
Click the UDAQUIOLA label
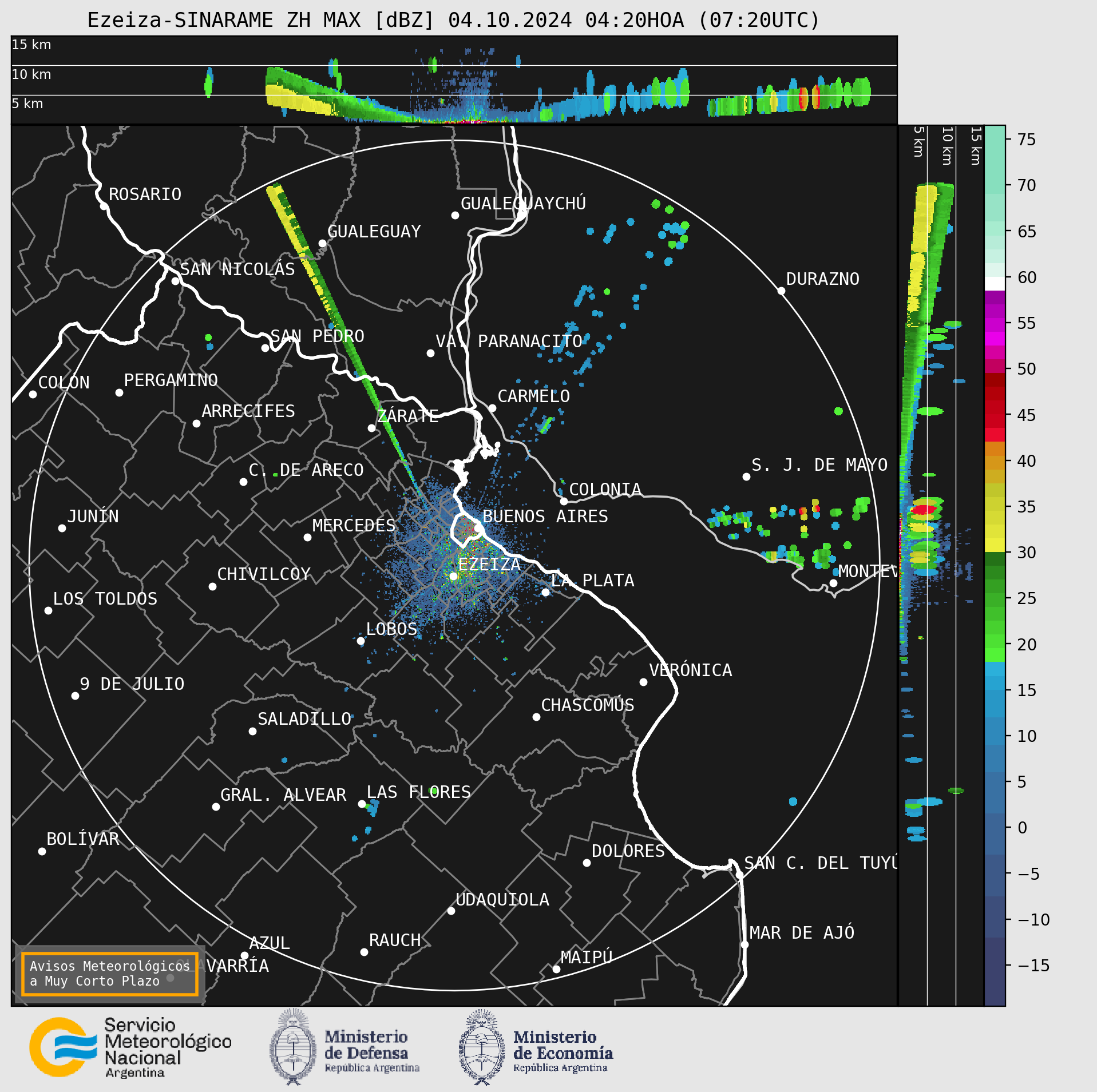(502, 900)
